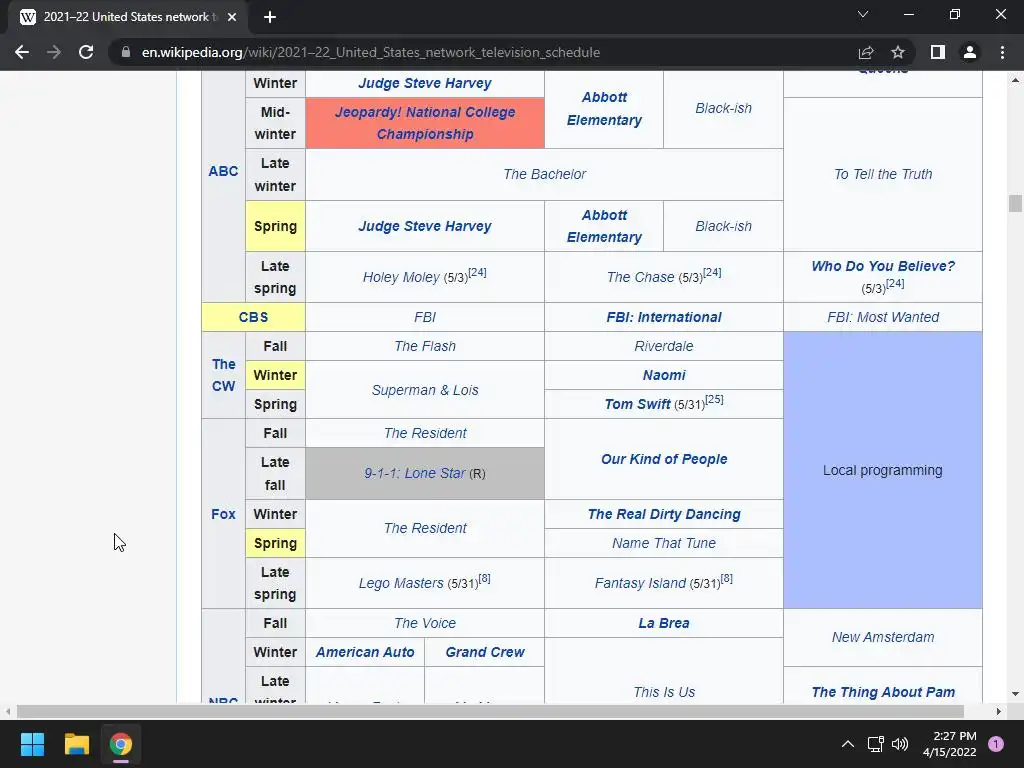Open the CBS network link
Image resolution: width=1024 pixels, height=768 pixels.
(x=253, y=317)
